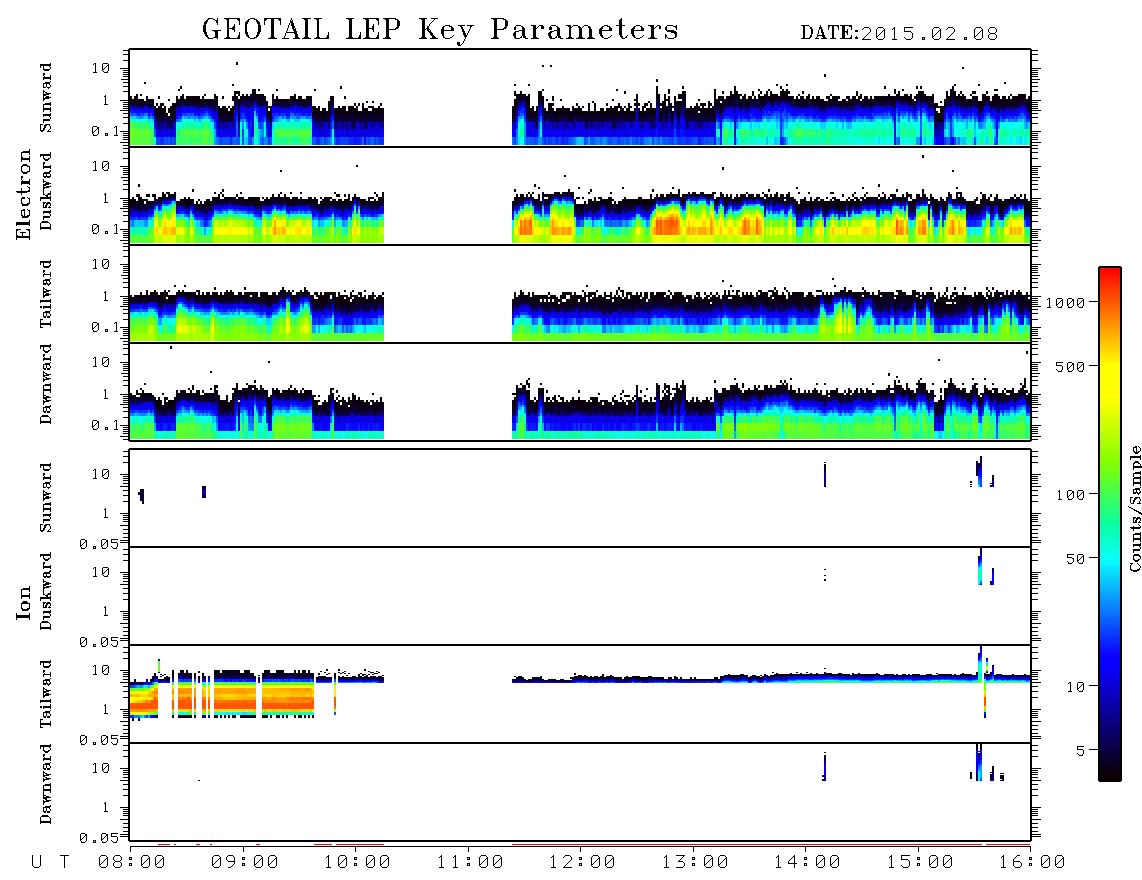
Task: Click the '500' colorbar tick value
Action: [x=1070, y=367]
